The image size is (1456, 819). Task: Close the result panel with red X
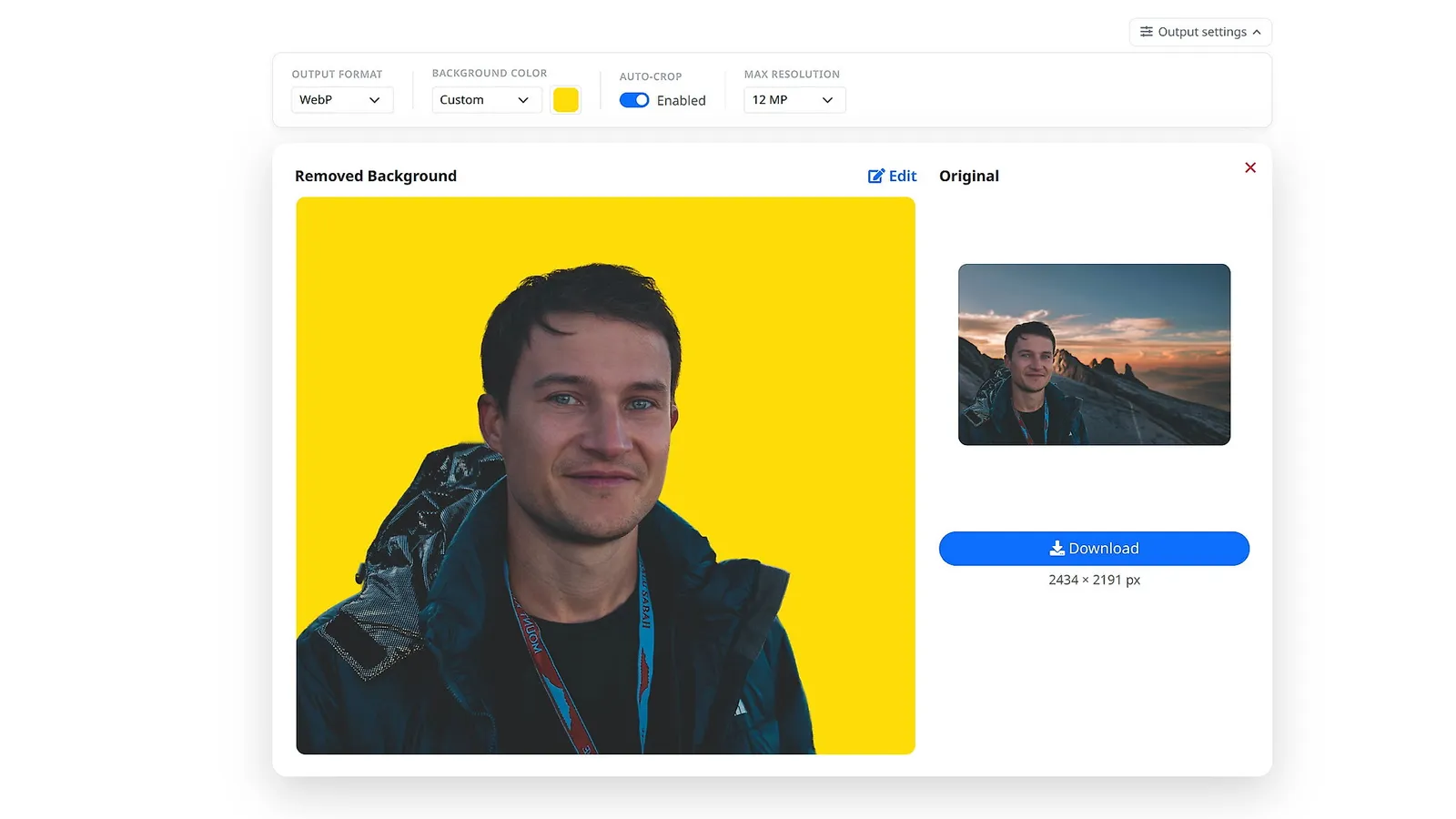coord(1250,167)
